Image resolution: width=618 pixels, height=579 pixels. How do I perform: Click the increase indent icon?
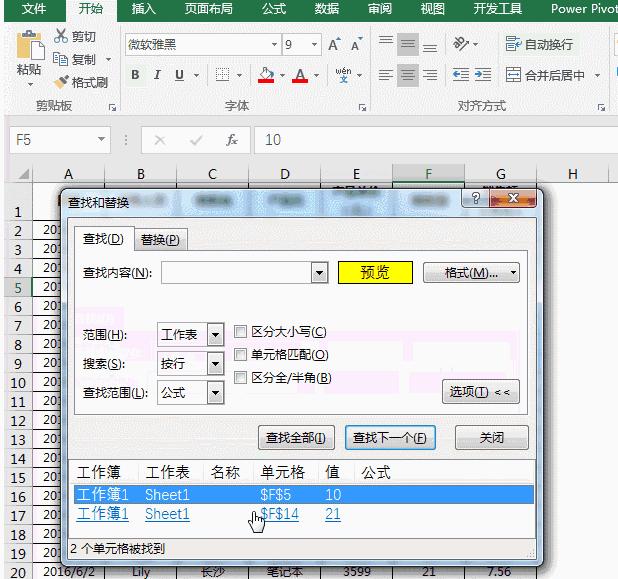(483, 74)
